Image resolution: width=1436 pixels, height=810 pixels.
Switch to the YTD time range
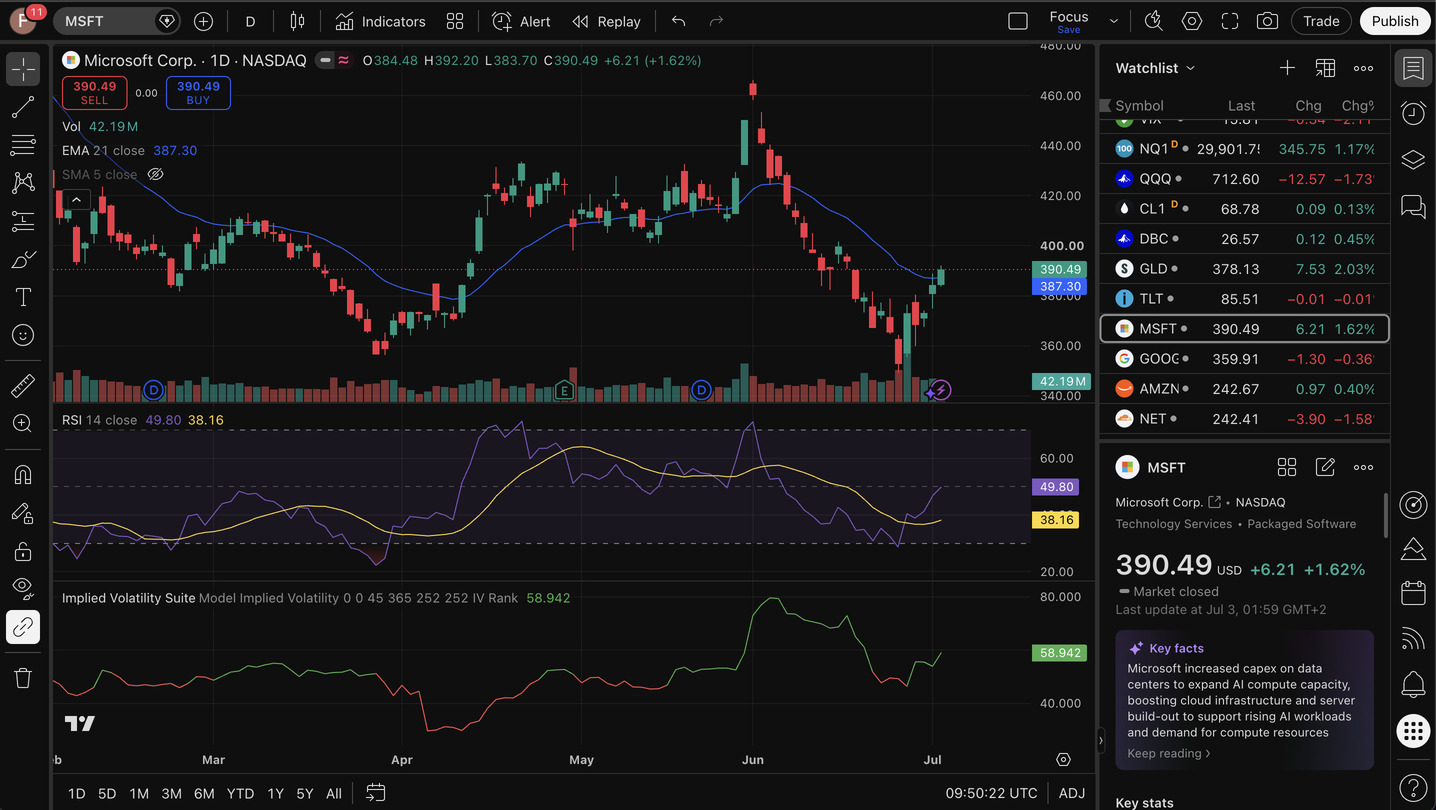(240, 793)
